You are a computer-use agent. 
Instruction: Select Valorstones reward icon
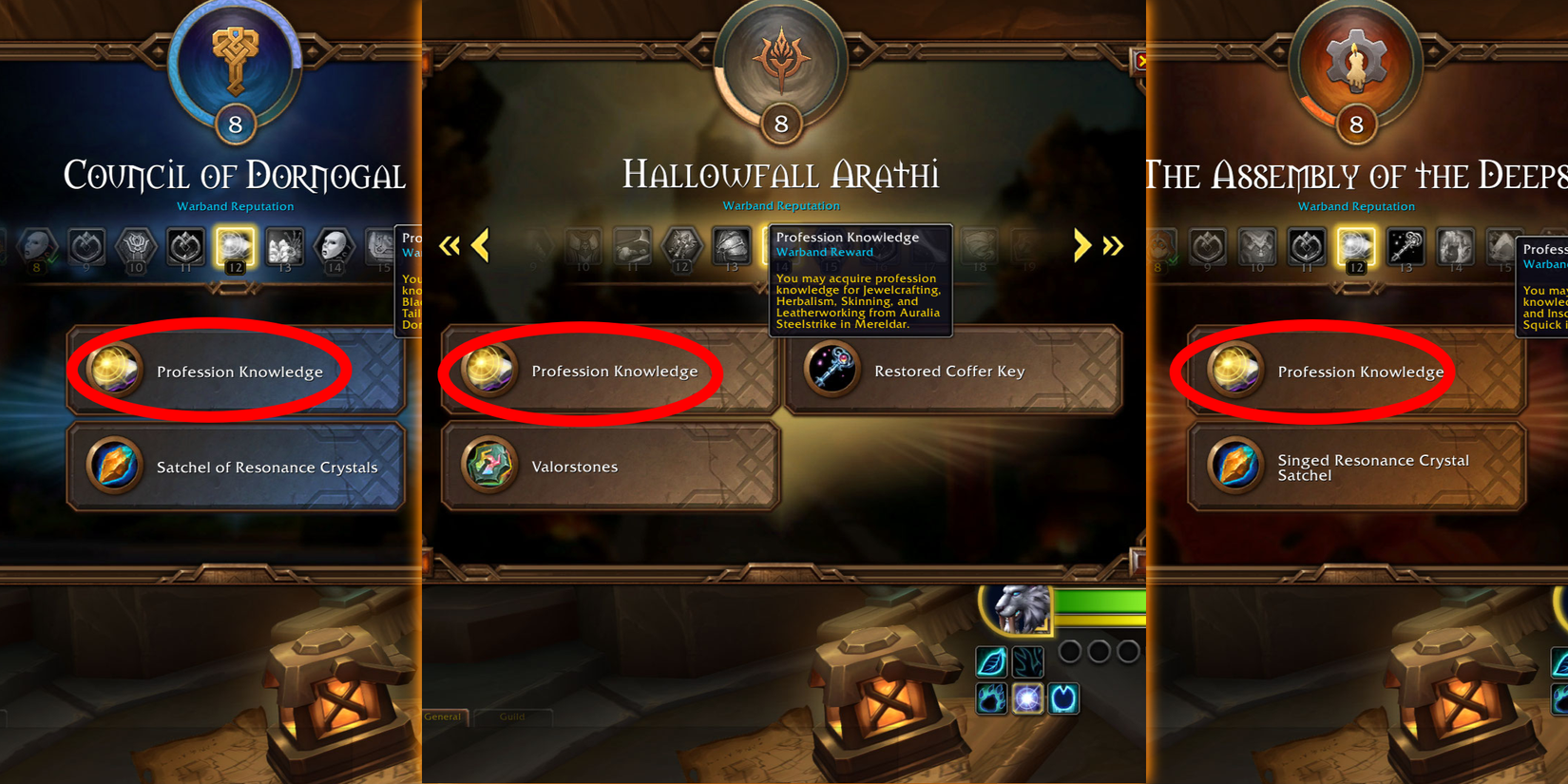[489, 465]
